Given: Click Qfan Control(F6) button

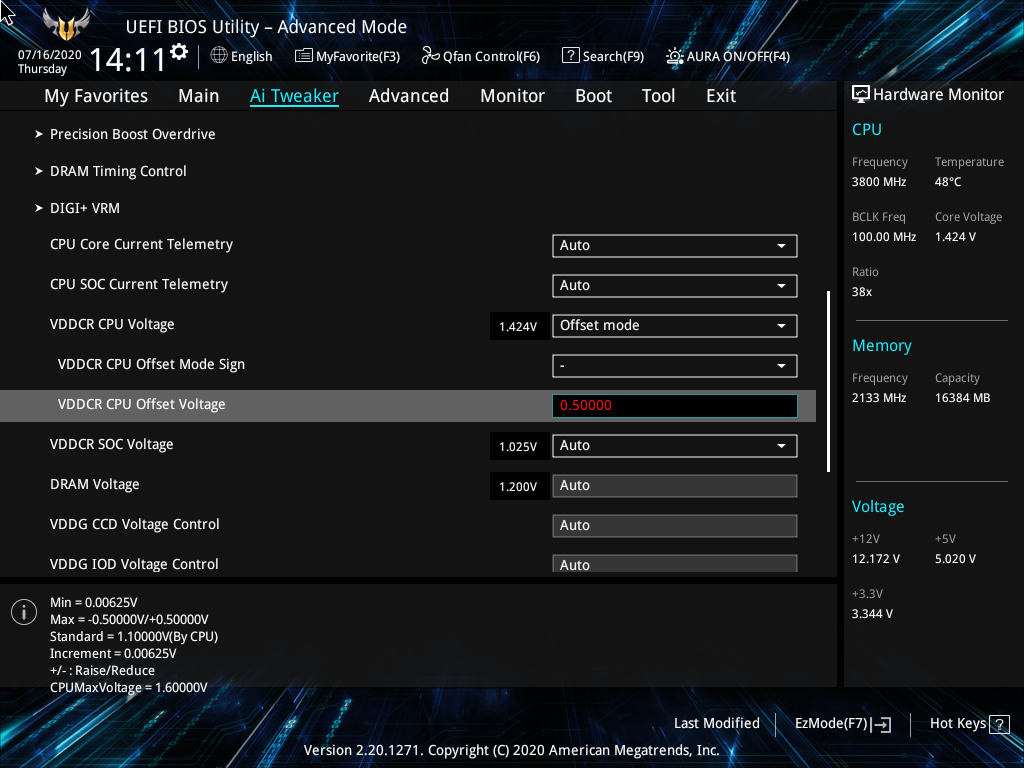Looking at the screenshot, I should click(x=481, y=56).
